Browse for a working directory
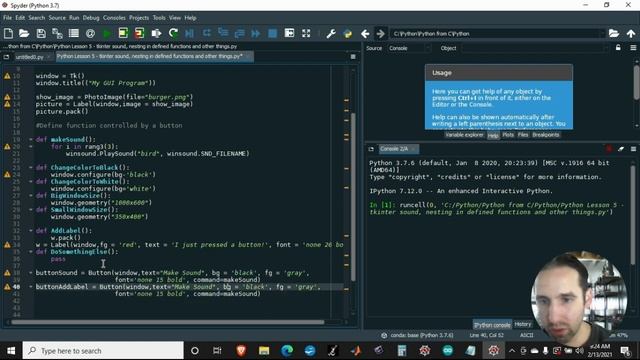The image size is (640, 360). coord(614,33)
